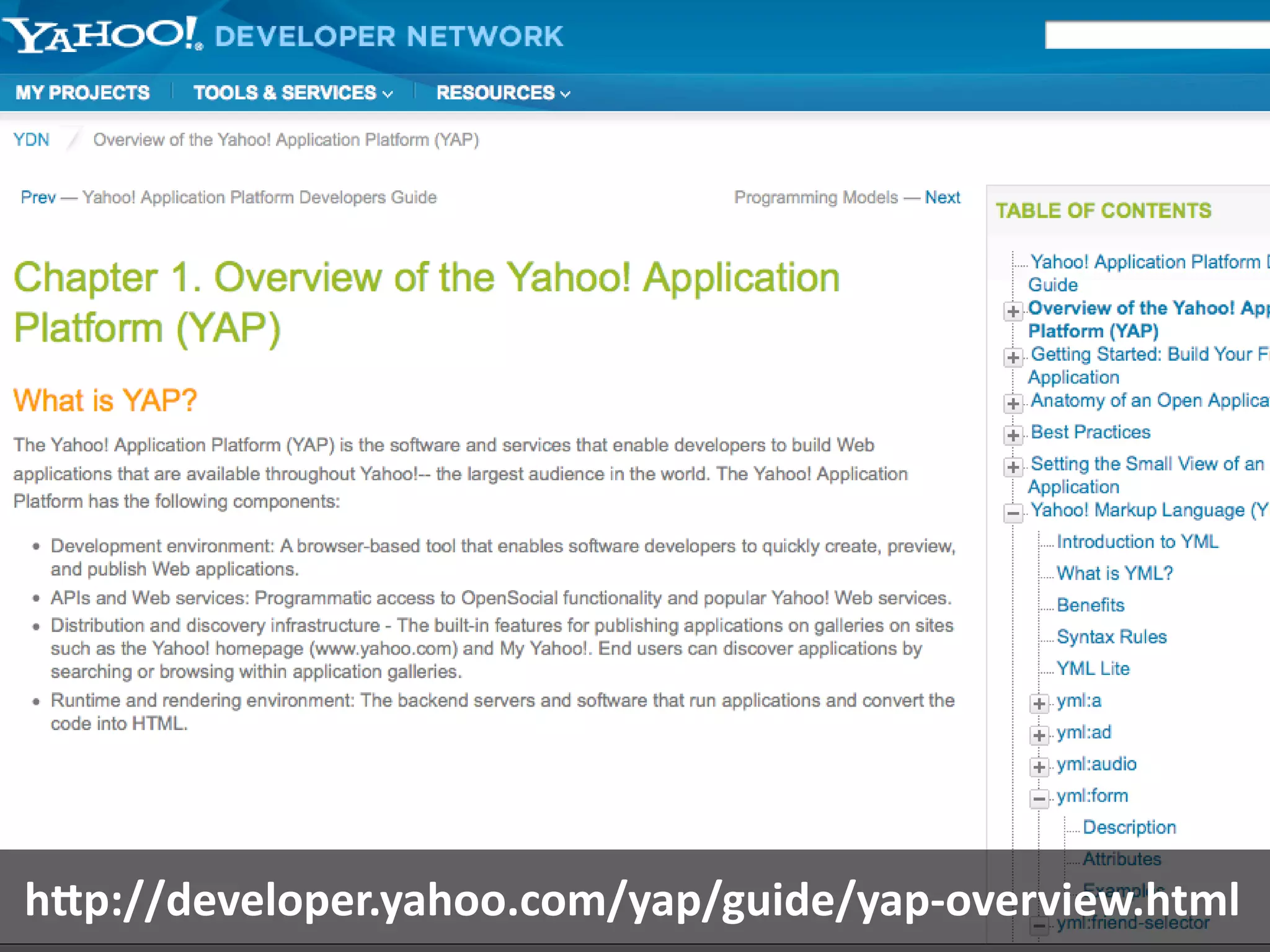This screenshot has width=1270, height=952.
Task: Open the yml:form entry
Action: coord(1093,796)
